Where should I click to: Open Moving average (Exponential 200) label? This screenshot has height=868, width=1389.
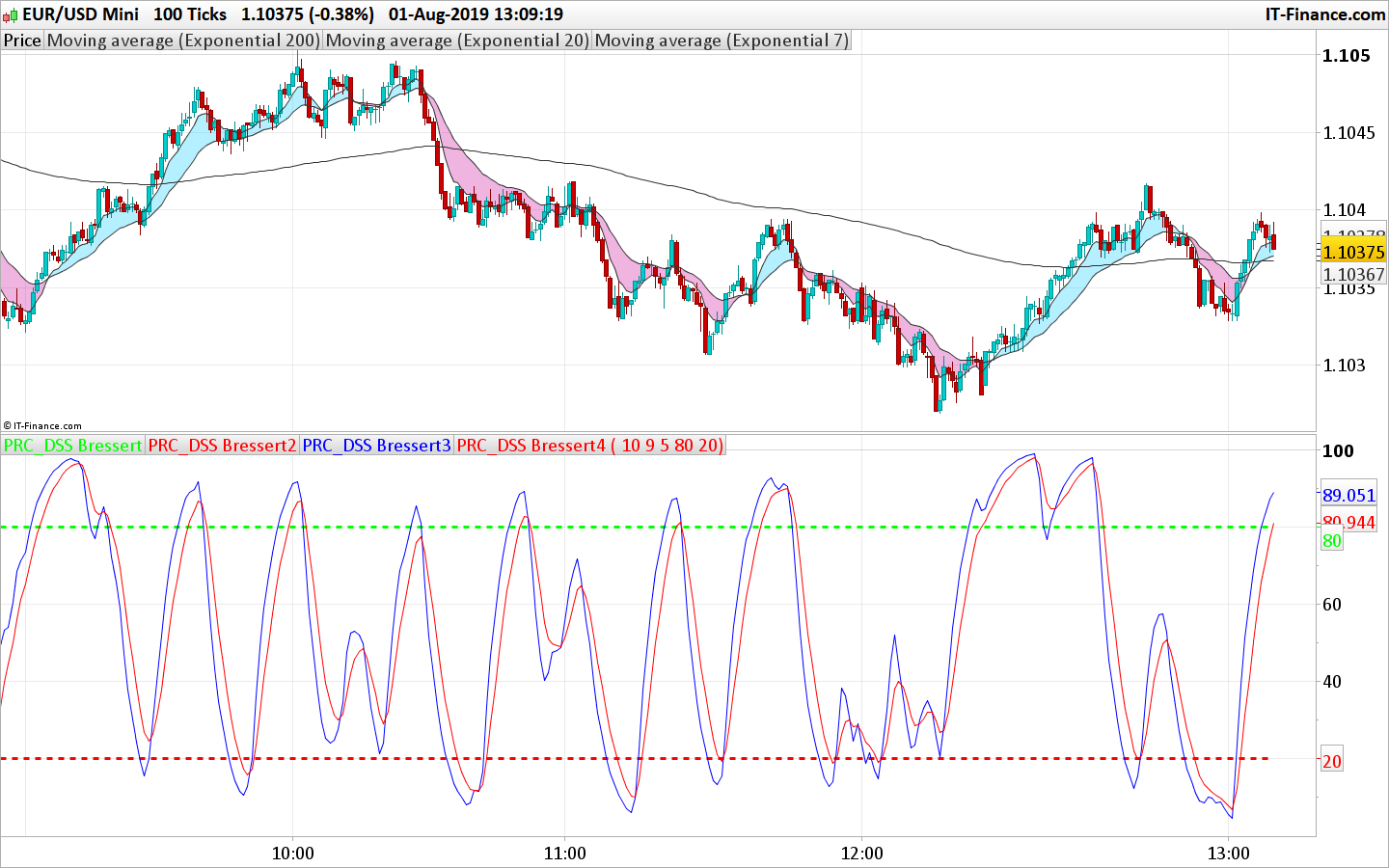coord(183,41)
